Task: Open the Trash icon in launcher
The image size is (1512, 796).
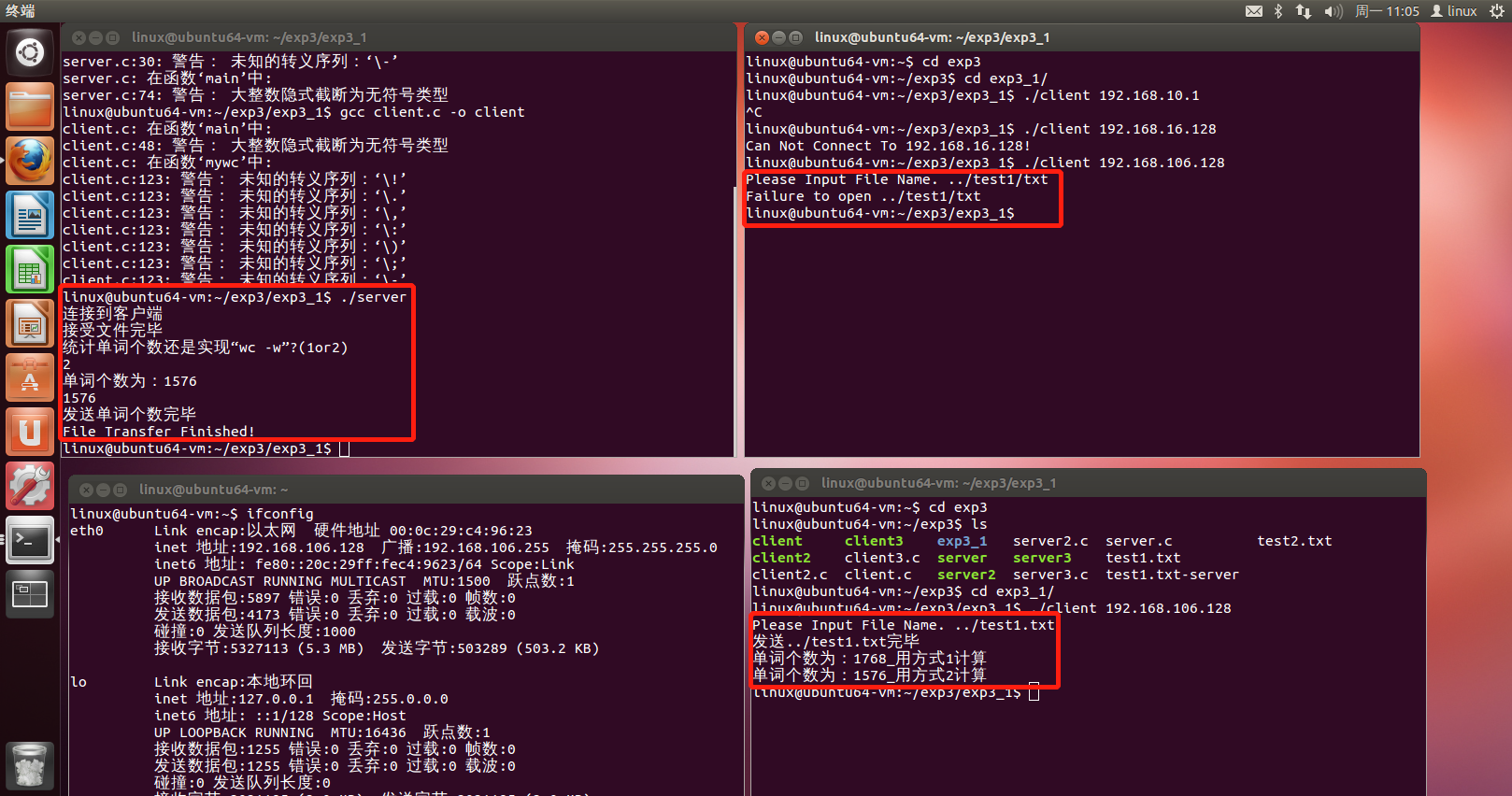Action: pyautogui.click(x=30, y=765)
